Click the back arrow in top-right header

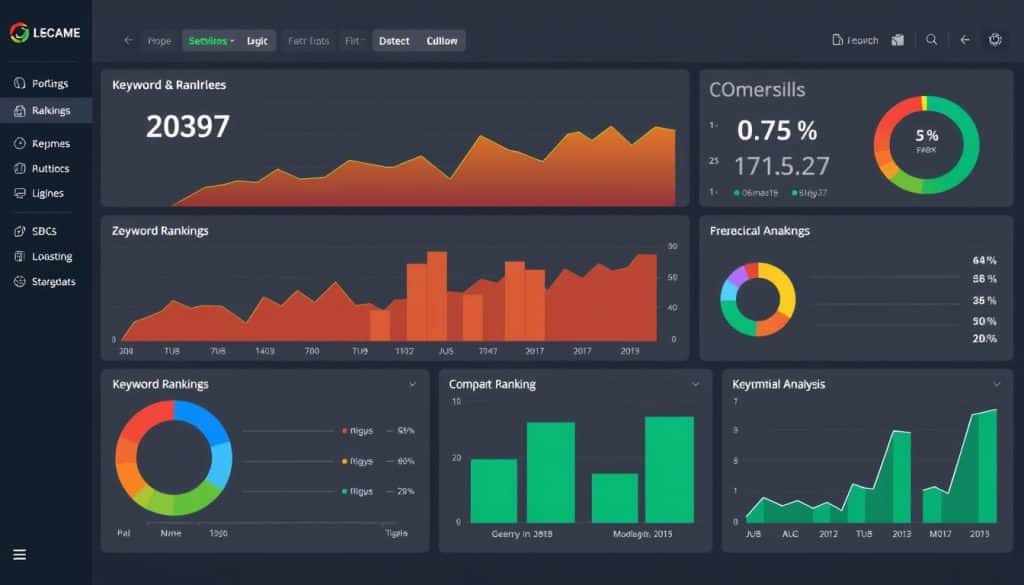pos(965,40)
